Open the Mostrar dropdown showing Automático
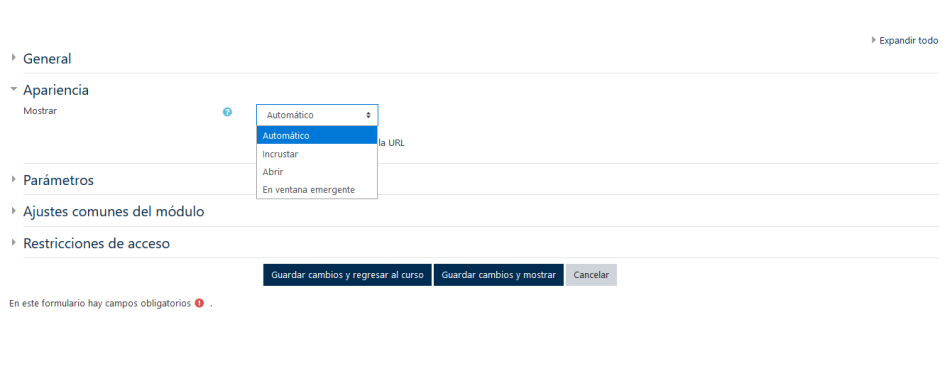Viewport: 947px width, 389px height. 317,115
